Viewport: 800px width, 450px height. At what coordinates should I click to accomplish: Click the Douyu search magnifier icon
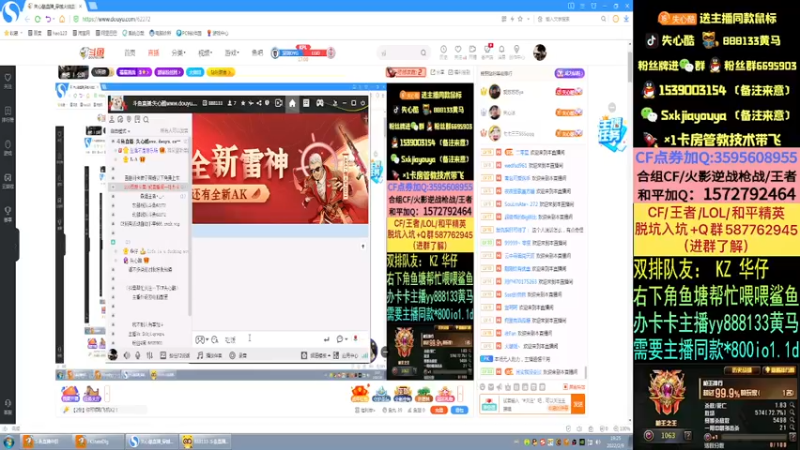click(423, 53)
